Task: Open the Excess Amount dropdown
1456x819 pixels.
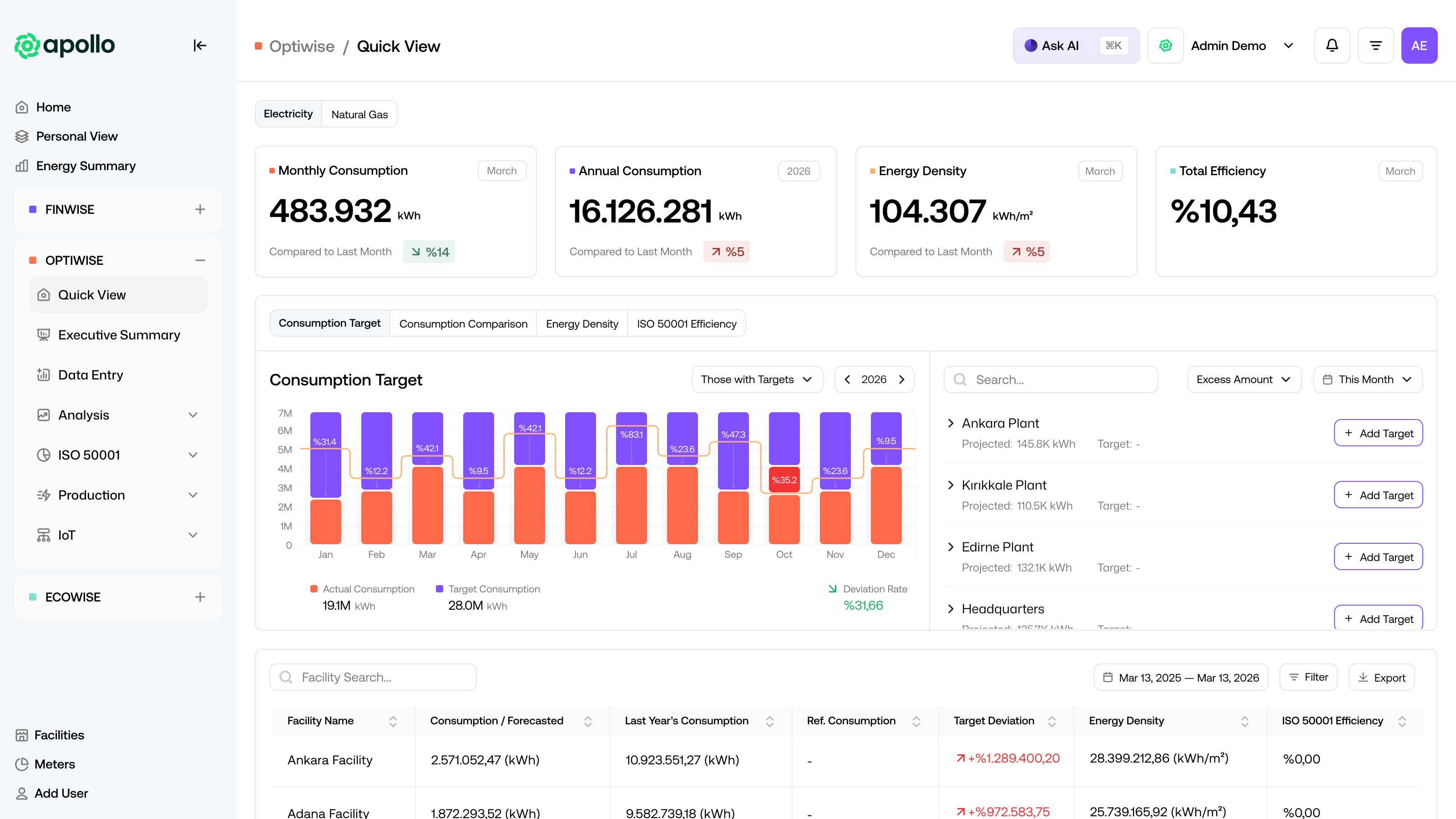Action: 1244,379
